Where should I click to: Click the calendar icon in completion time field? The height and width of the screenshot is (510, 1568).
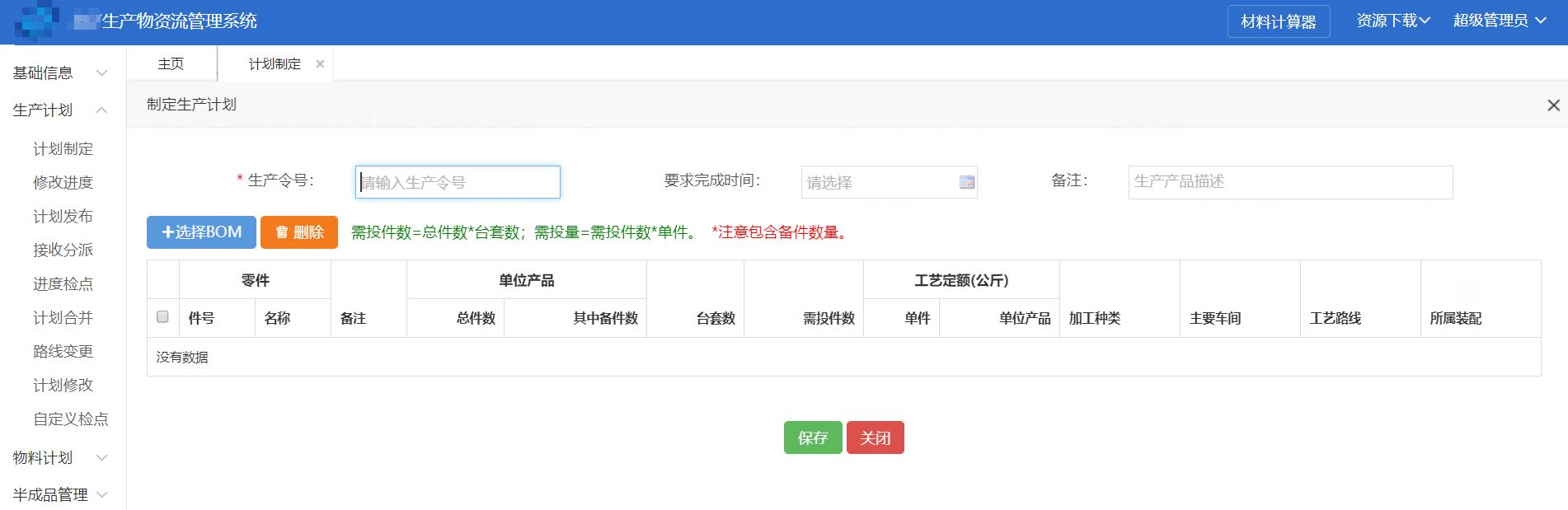[967, 182]
